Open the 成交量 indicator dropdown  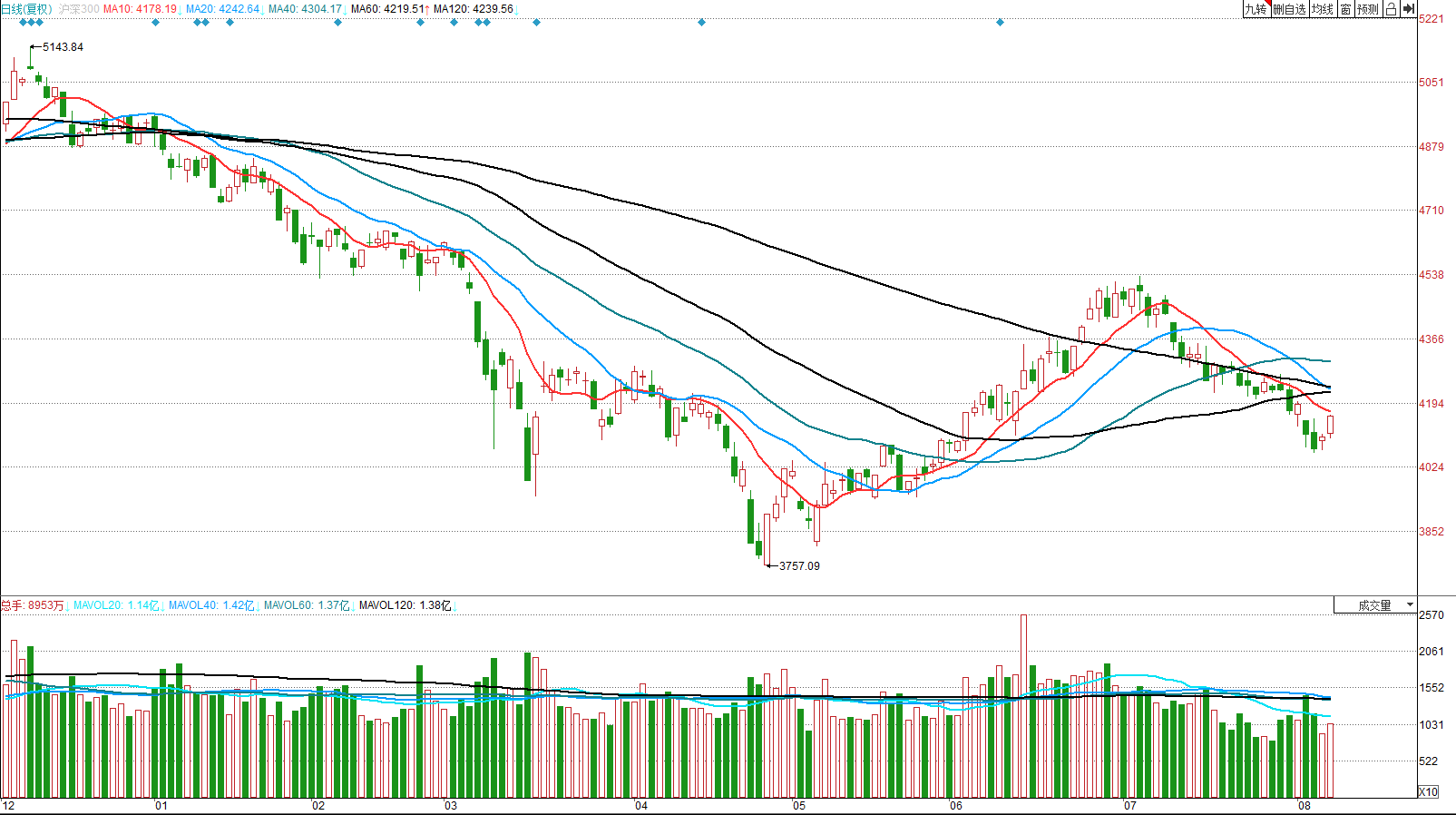click(x=1375, y=605)
